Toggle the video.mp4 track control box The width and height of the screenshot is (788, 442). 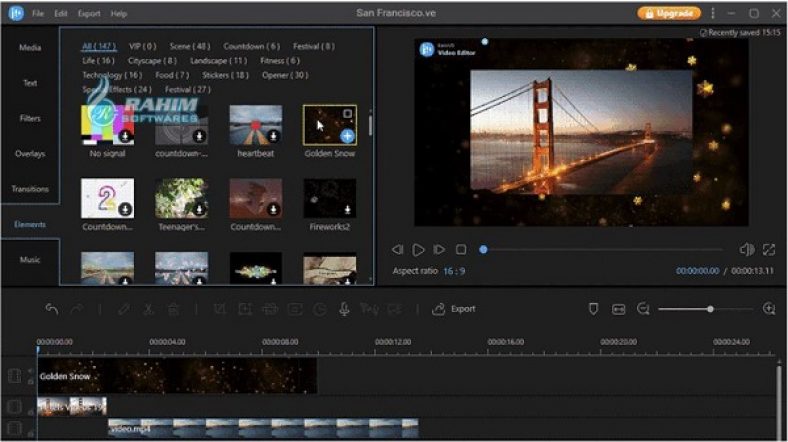pyautogui.click(x=14, y=427)
